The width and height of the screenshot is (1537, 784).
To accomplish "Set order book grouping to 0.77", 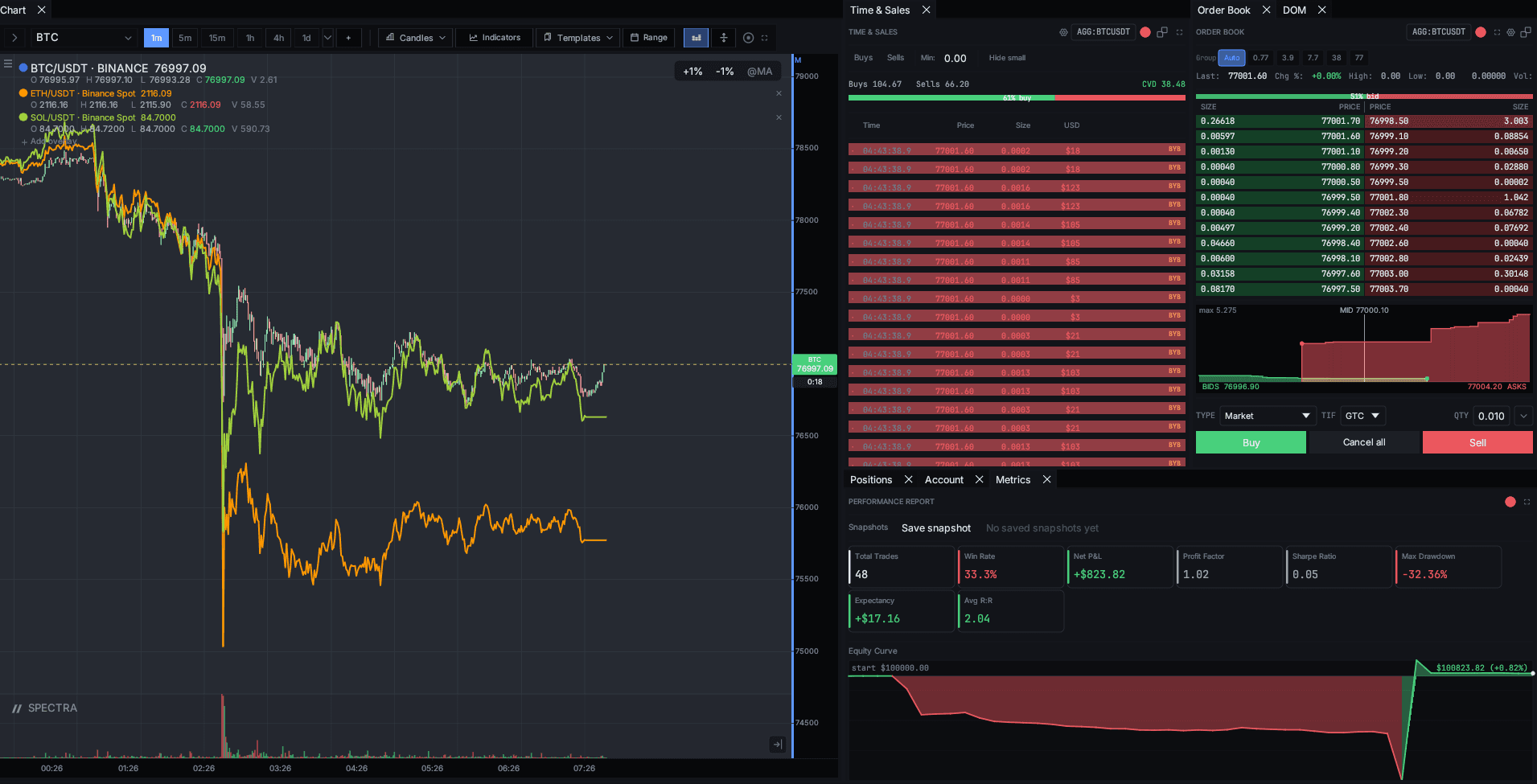I will coord(1260,58).
